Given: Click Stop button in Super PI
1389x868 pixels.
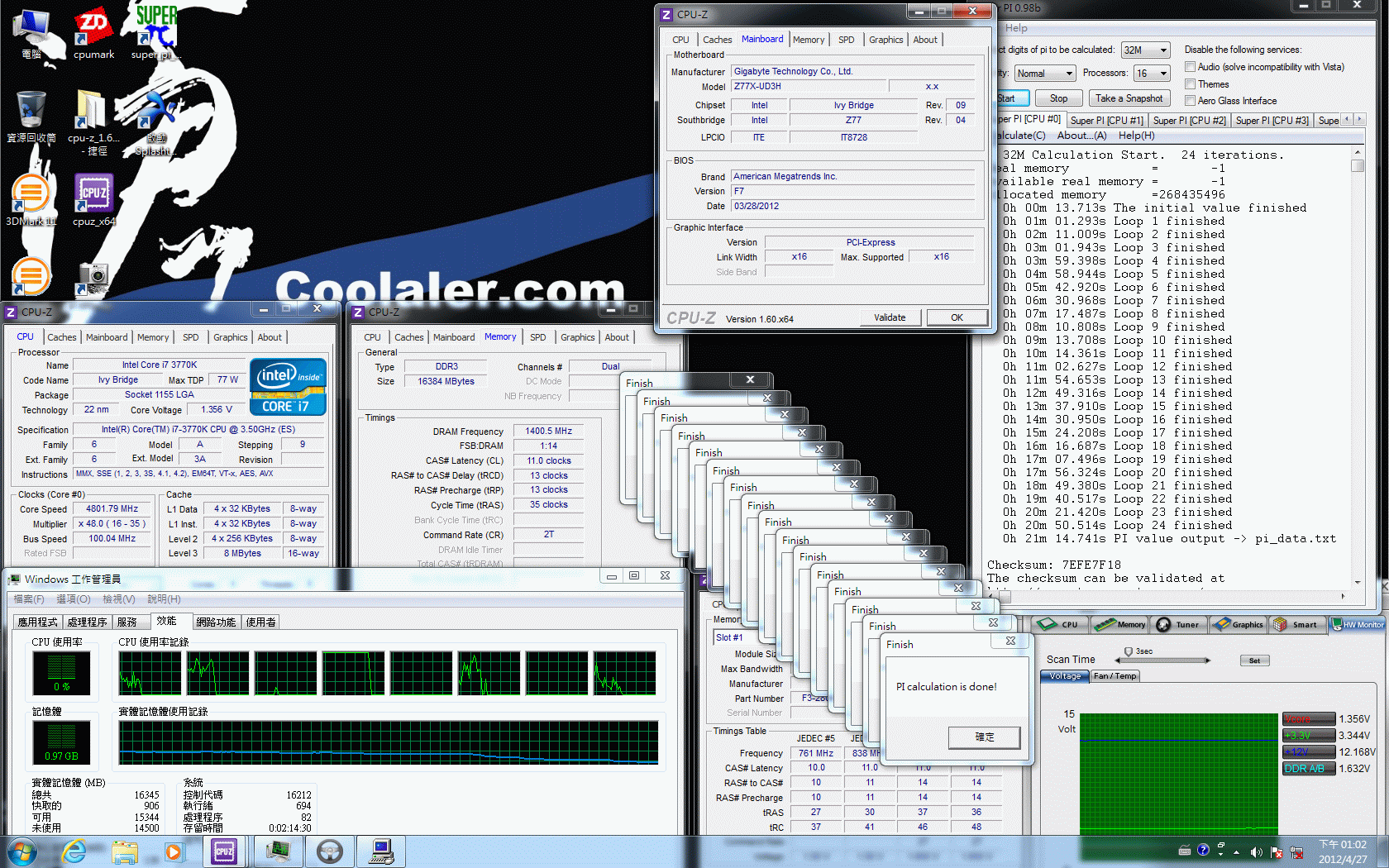Looking at the screenshot, I should coord(1058,98).
